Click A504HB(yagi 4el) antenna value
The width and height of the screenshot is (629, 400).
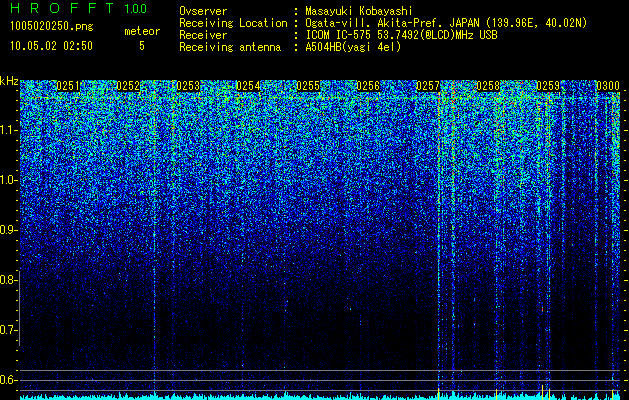tap(353, 47)
